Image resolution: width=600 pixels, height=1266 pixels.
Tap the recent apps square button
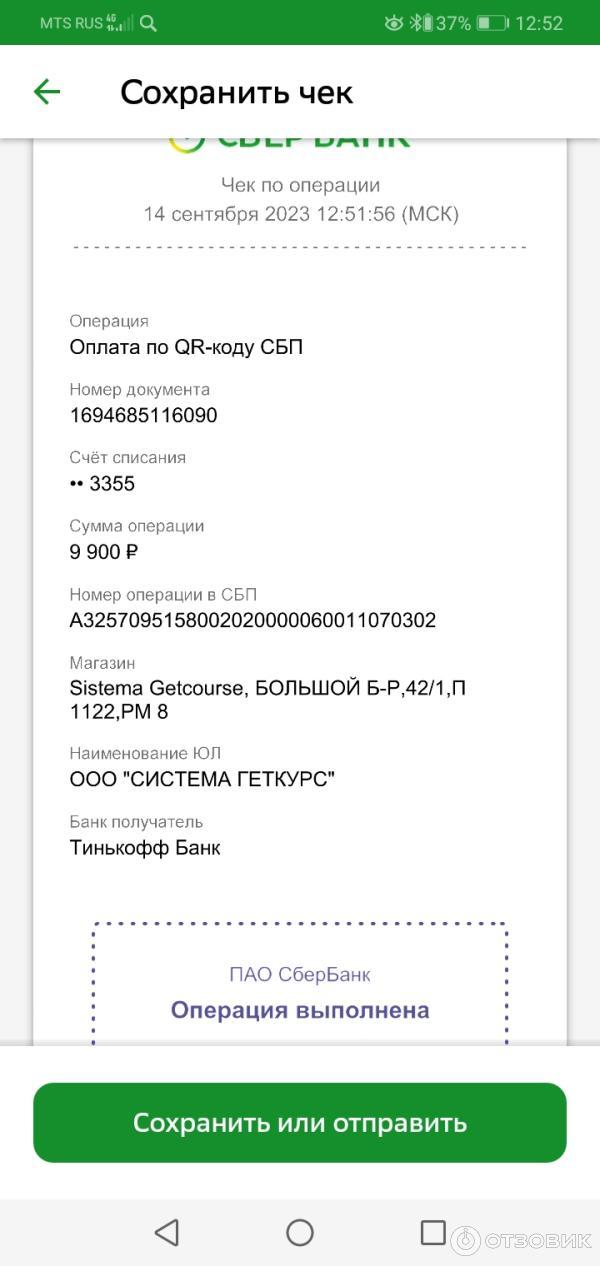432,1232
